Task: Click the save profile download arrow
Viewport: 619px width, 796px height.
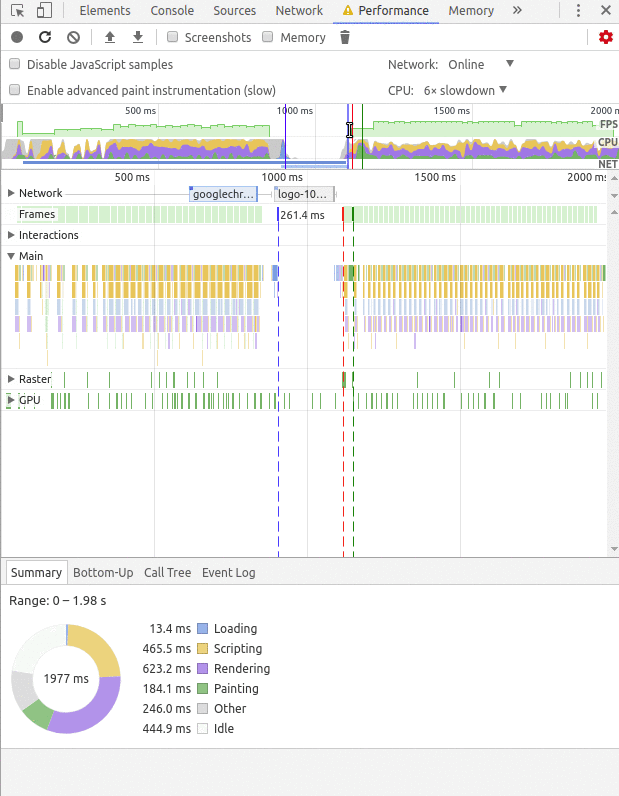Action: (x=138, y=37)
